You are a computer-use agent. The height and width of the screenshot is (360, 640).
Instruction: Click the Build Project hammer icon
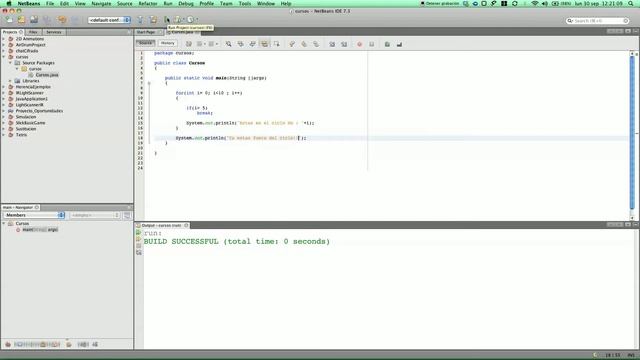pyautogui.click(x=140, y=20)
